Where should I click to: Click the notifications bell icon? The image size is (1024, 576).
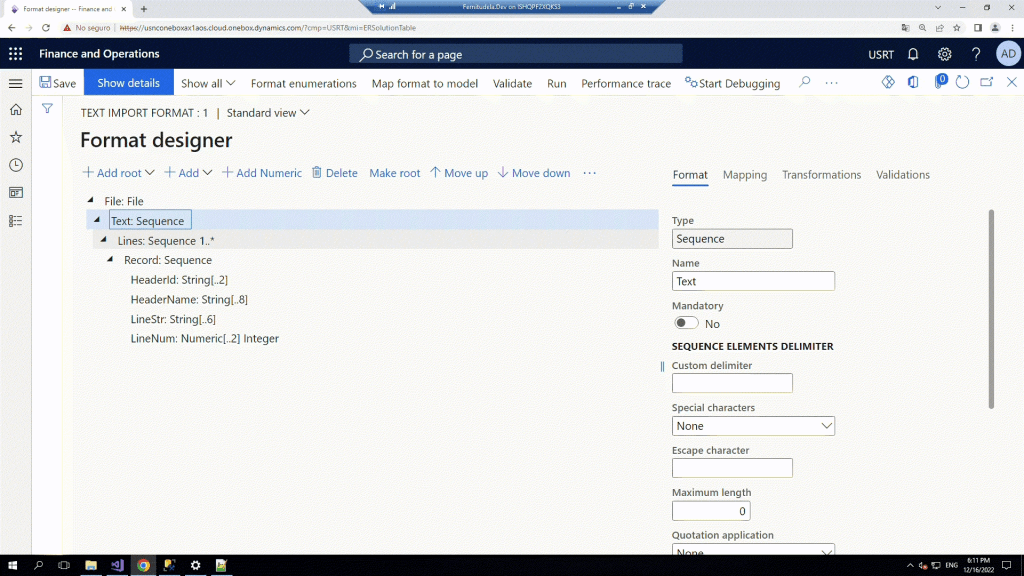tap(913, 54)
